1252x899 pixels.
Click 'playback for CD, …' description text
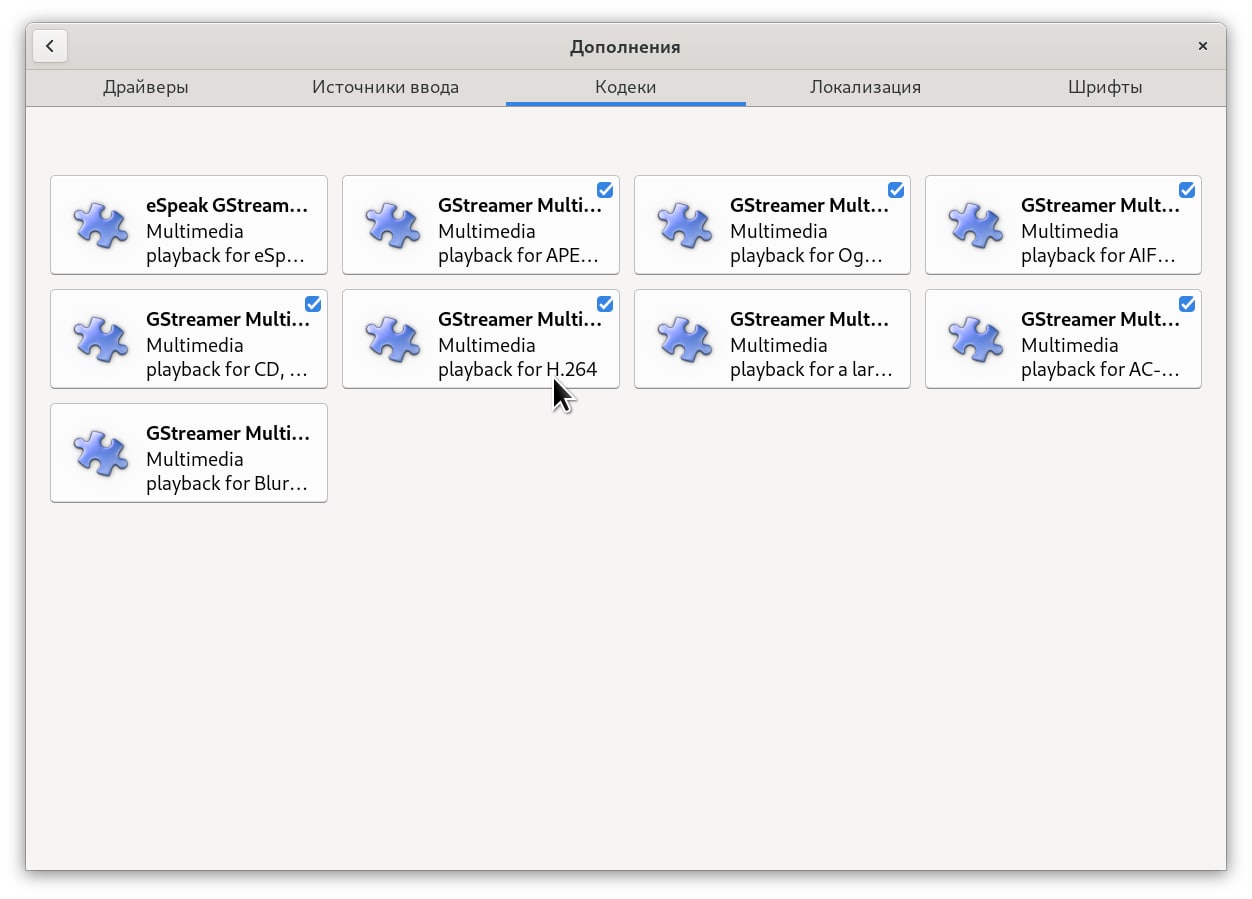point(227,369)
